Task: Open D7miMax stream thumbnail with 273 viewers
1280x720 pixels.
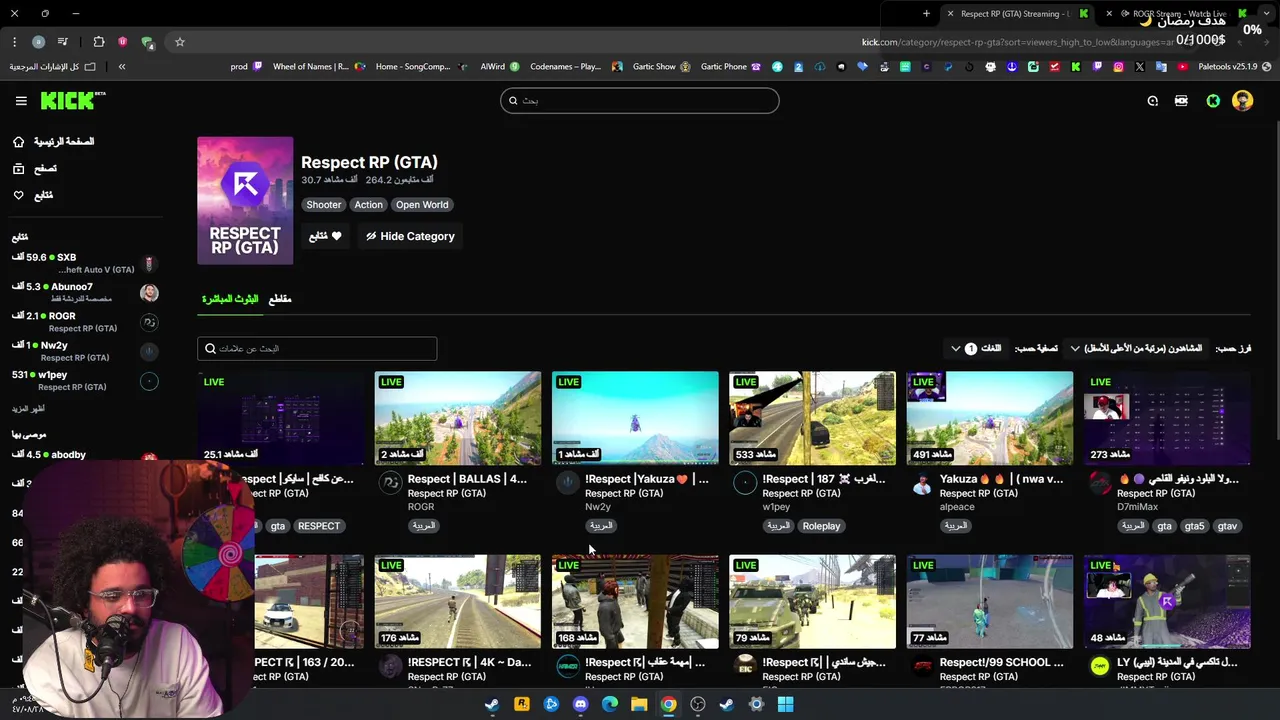Action: [1167, 418]
